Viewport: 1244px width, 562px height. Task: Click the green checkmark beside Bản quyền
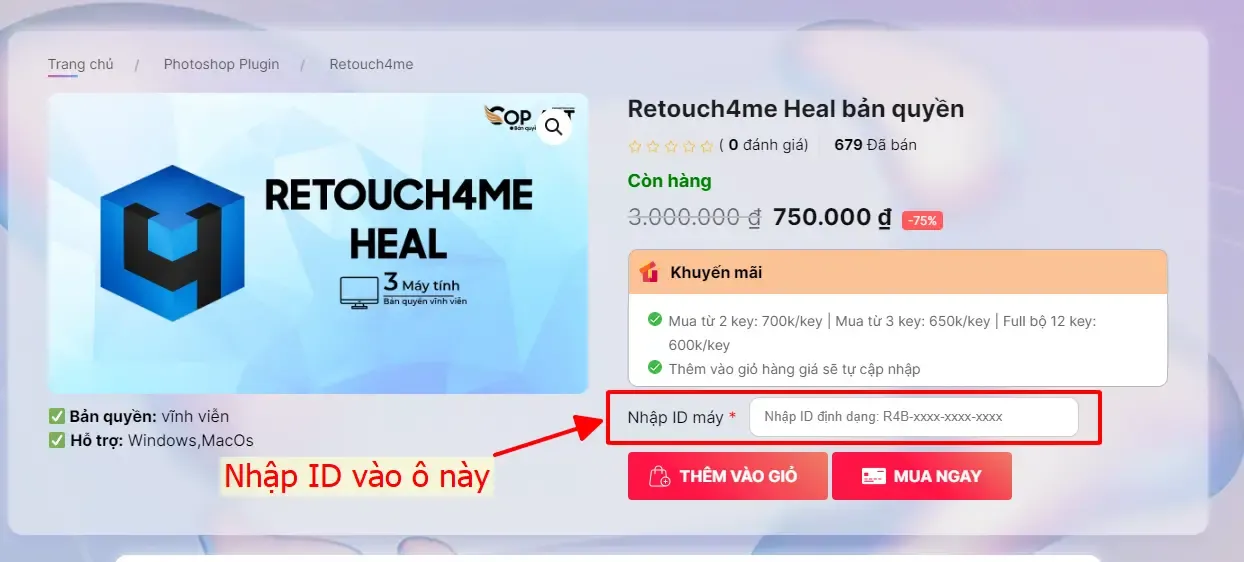(57, 416)
